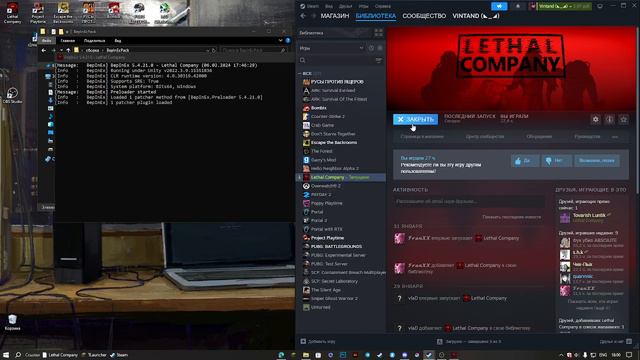Open Steam notifications bell
This screenshot has width=640, height=360.
coord(518,6)
